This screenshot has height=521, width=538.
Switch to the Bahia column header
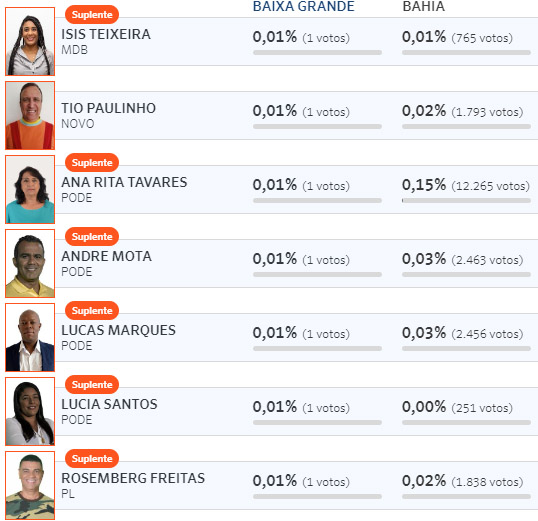(x=423, y=6)
